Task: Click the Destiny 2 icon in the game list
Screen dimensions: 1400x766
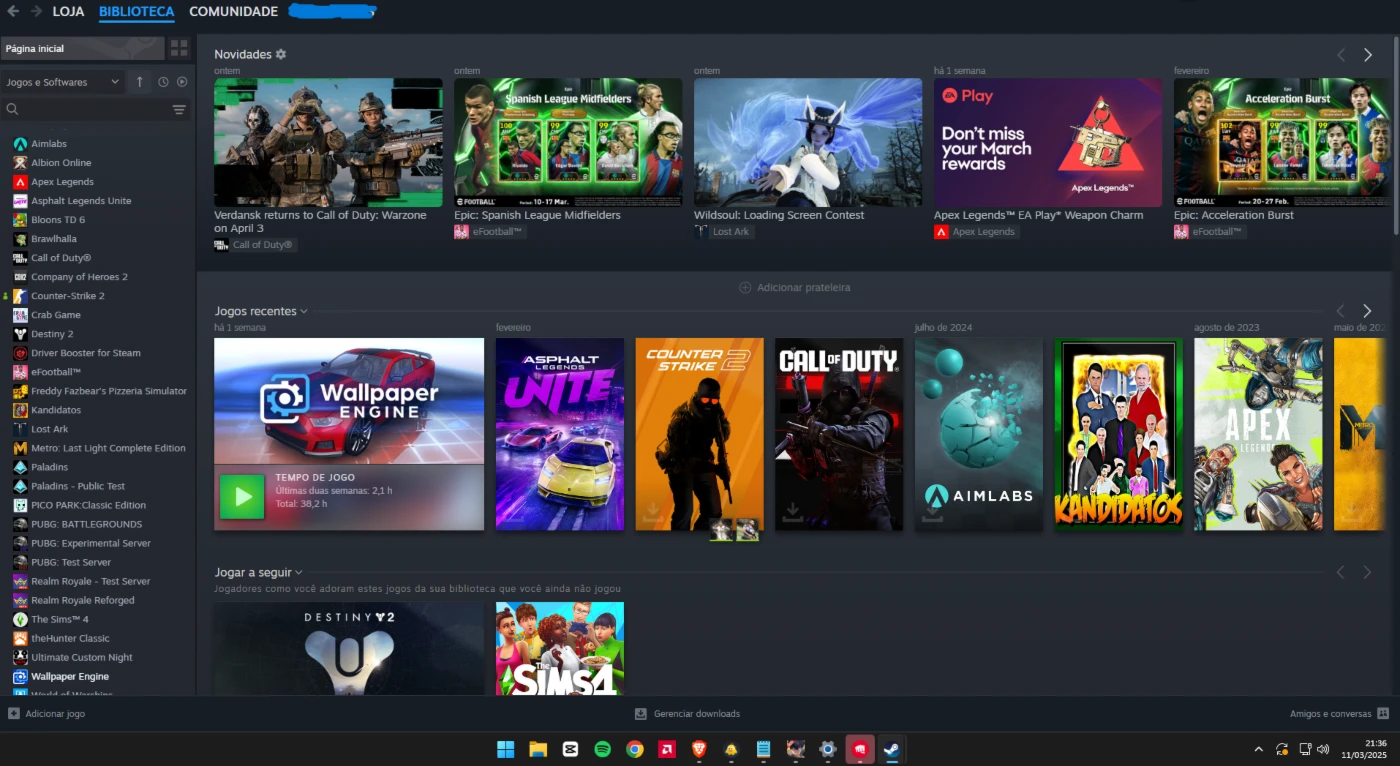Action: pos(20,334)
